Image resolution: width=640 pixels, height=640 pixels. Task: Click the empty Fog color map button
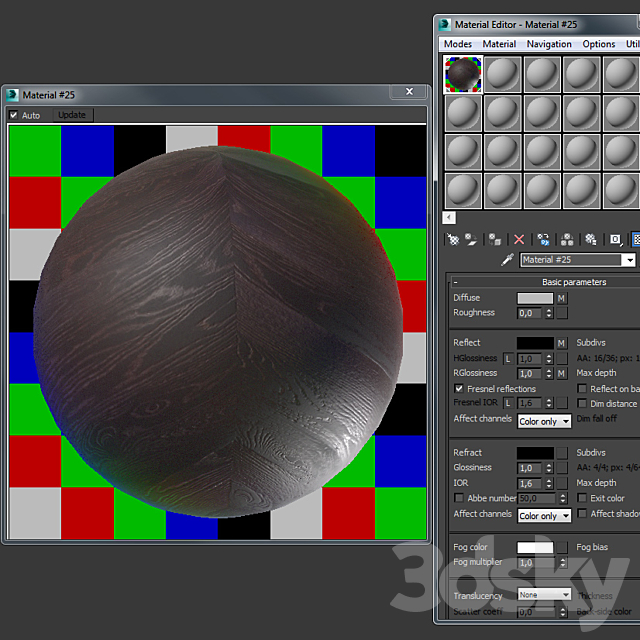(562, 547)
